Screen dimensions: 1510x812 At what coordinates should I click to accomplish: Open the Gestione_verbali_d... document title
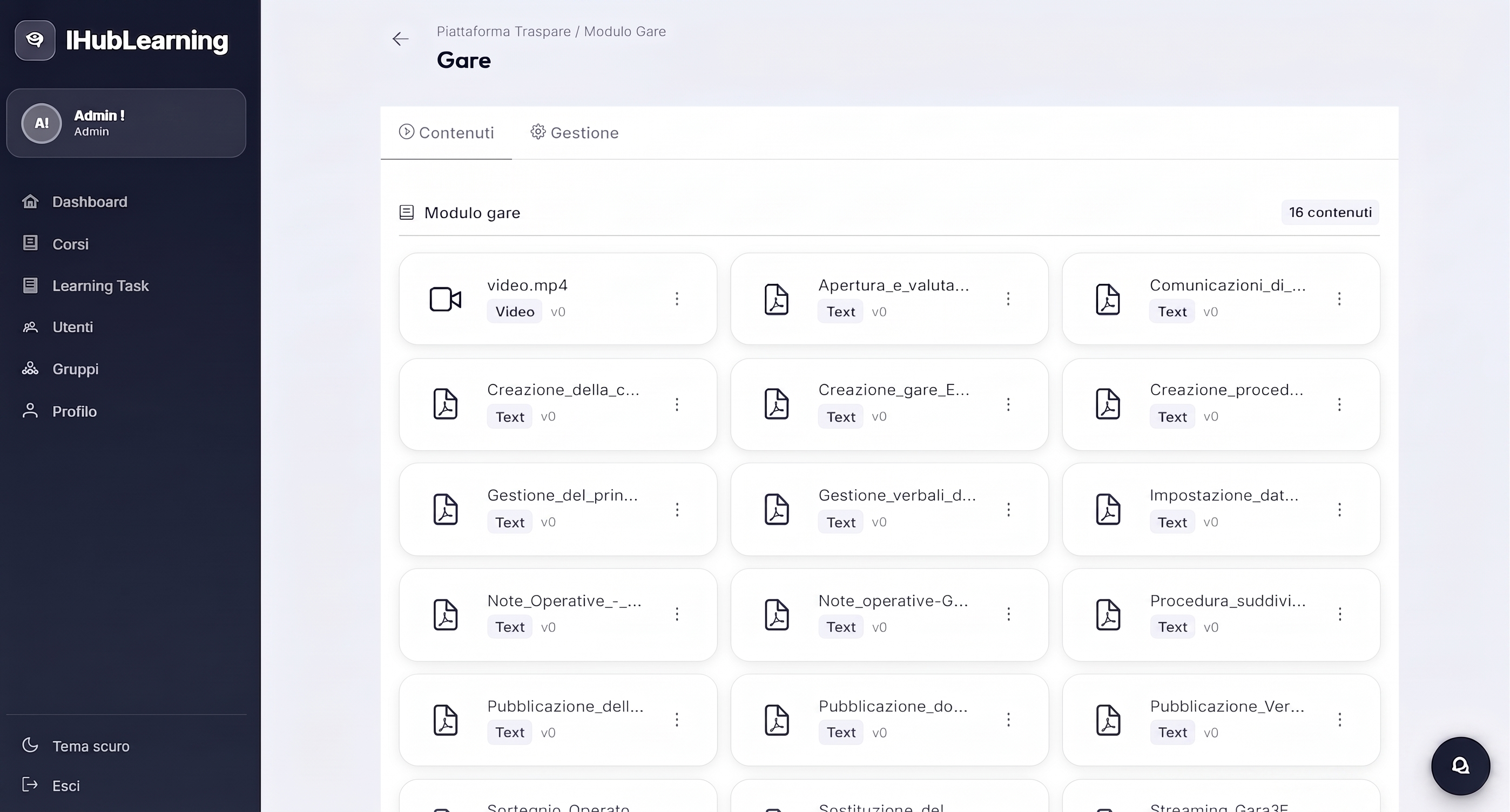[x=897, y=496]
